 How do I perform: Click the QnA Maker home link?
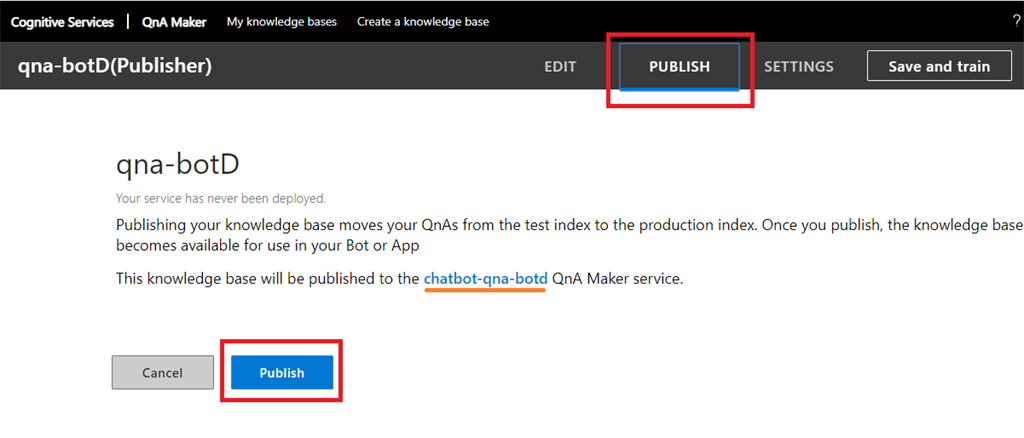pos(174,22)
